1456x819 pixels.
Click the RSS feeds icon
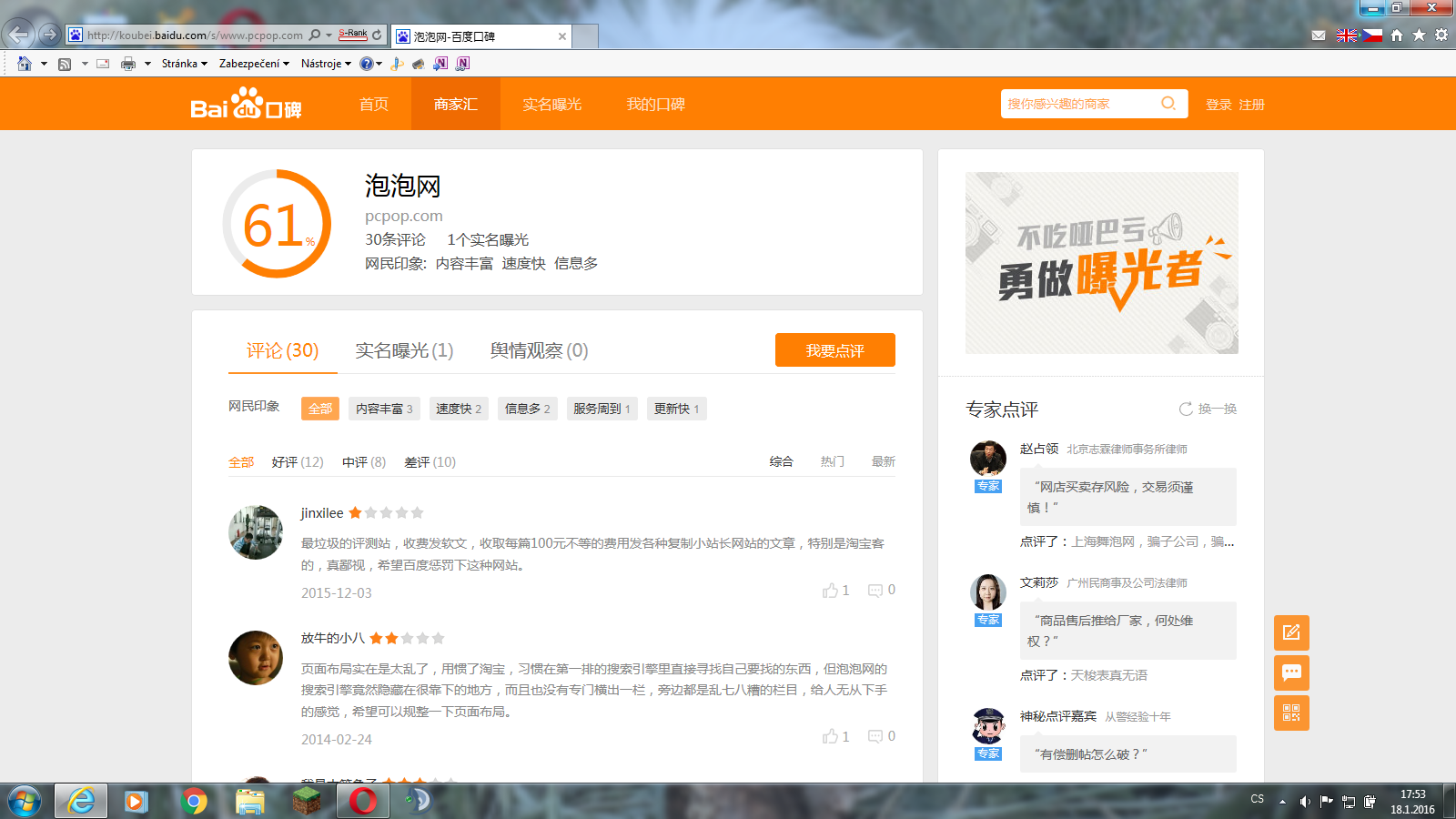(65, 64)
